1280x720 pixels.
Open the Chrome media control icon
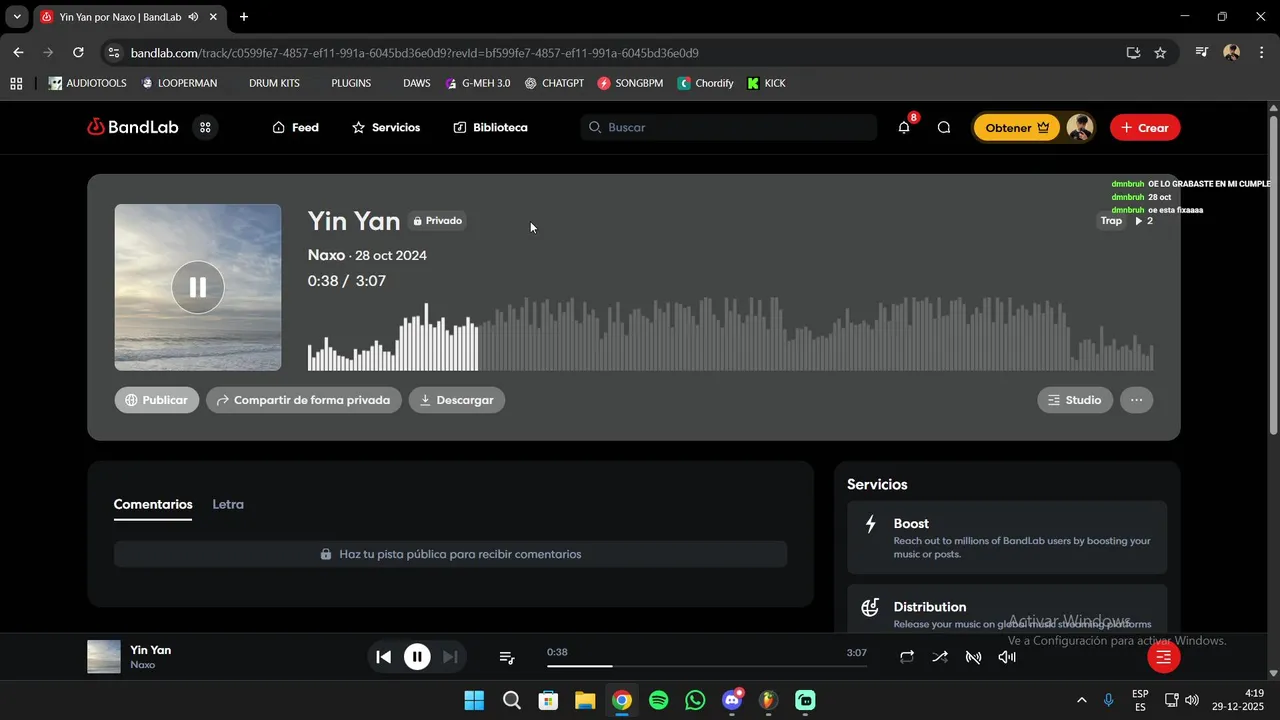click(1202, 53)
